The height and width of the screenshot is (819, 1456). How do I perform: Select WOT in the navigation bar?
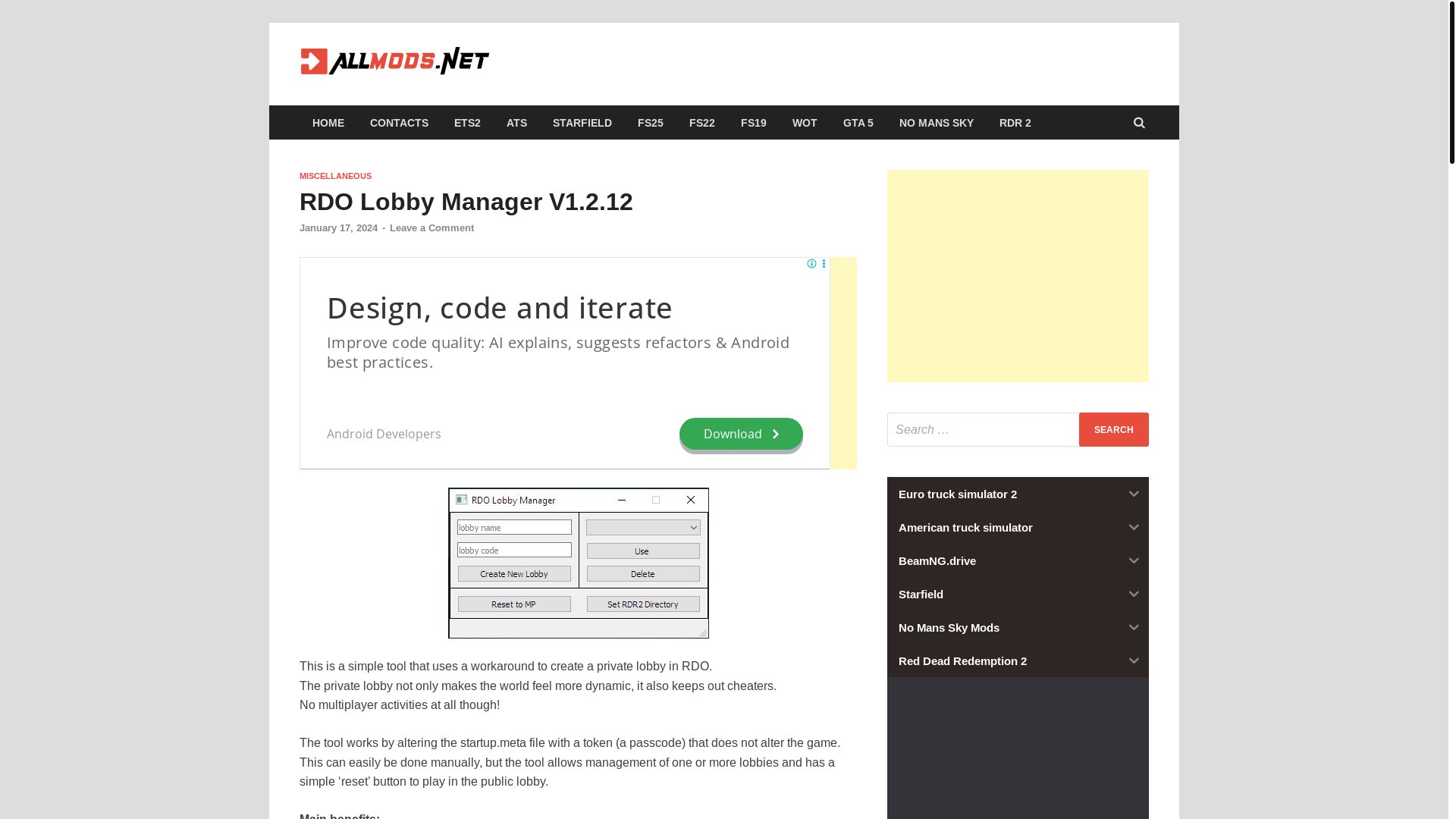tap(805, 123)
